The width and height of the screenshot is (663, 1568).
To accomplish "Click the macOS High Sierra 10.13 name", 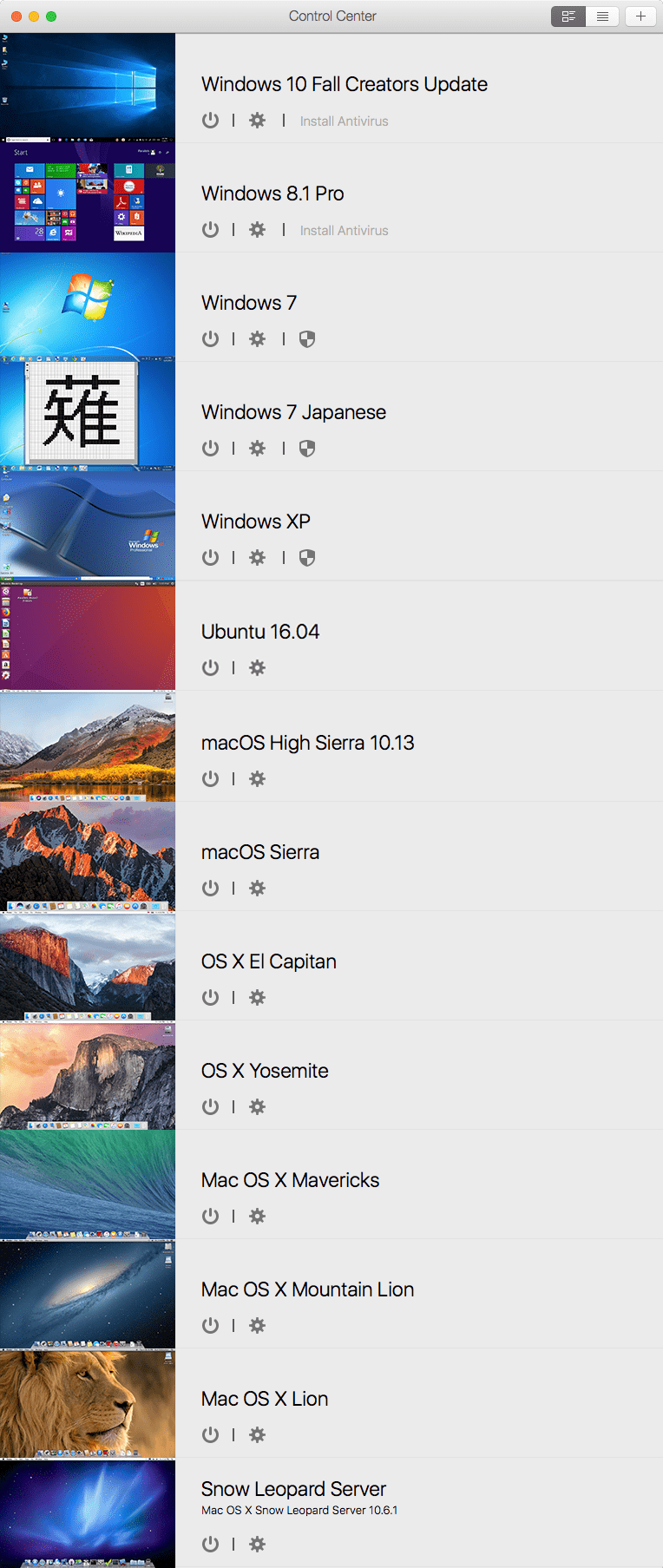I will click(308, 743).
